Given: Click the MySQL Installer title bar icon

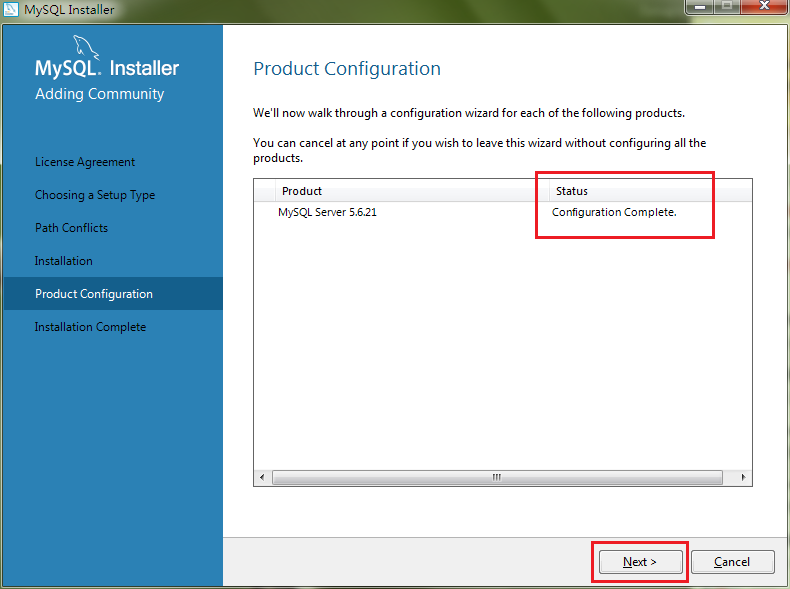Looking at the screenshot, I should (x=10, y=9).
